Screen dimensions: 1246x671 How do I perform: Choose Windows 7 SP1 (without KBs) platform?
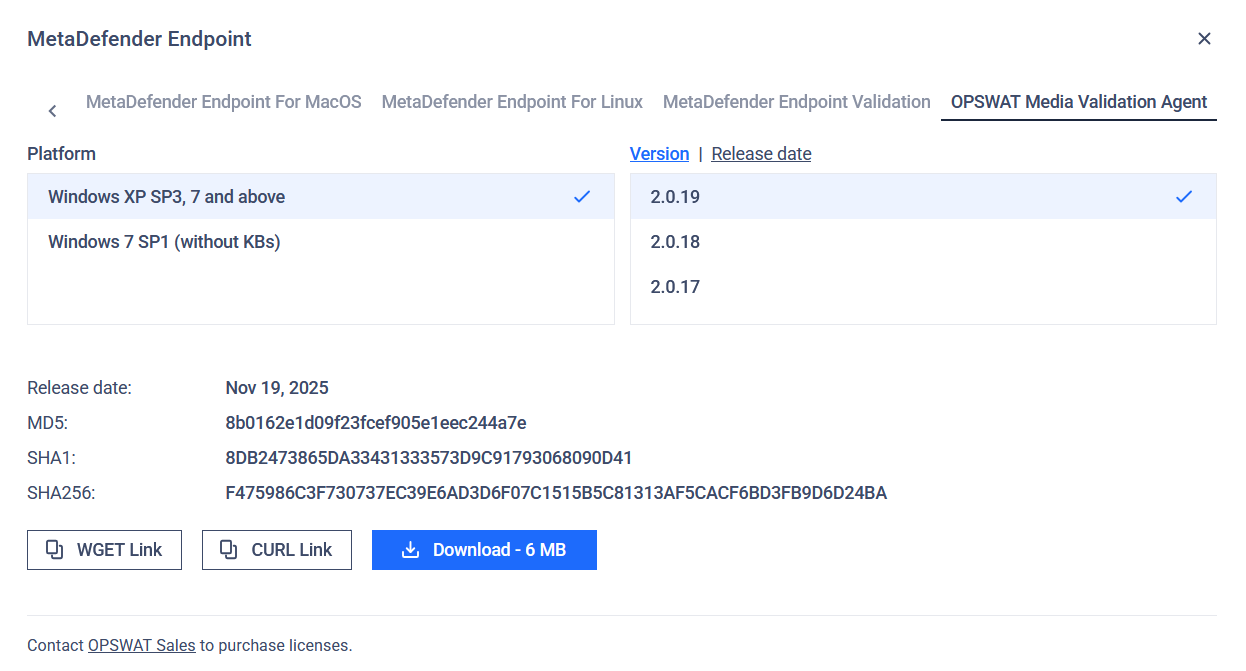(164, 242)
